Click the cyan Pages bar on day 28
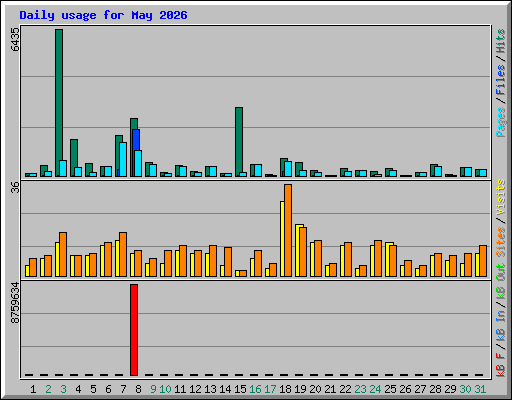The image size is (512, 400). click(438, 171)
